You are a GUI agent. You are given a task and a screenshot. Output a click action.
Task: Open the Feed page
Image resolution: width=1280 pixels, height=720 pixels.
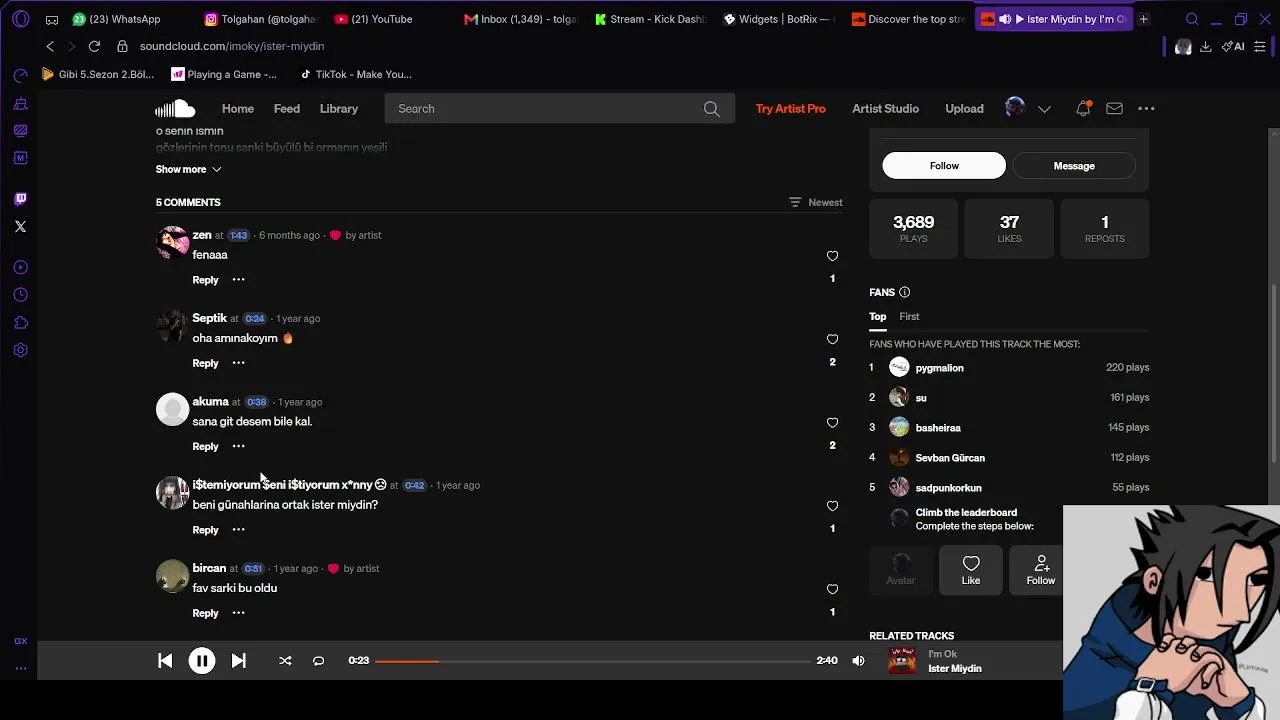287,109
